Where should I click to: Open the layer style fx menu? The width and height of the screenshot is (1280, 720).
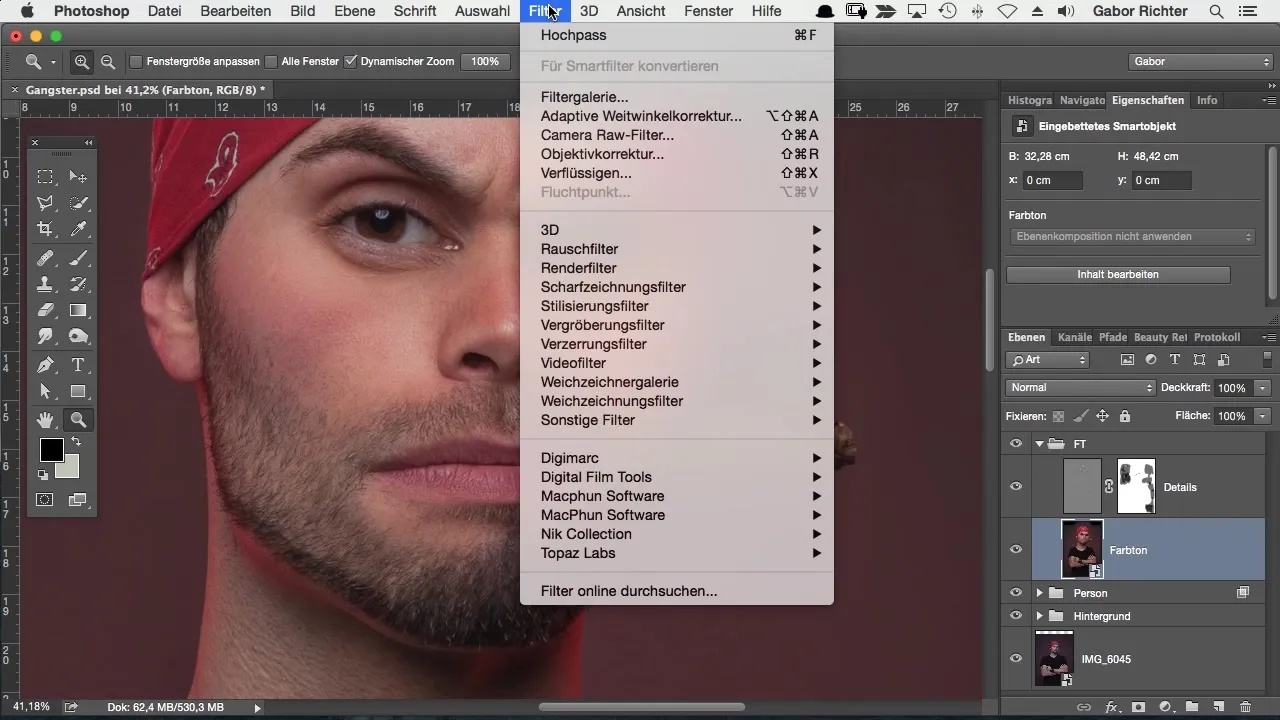(1111, 706)
